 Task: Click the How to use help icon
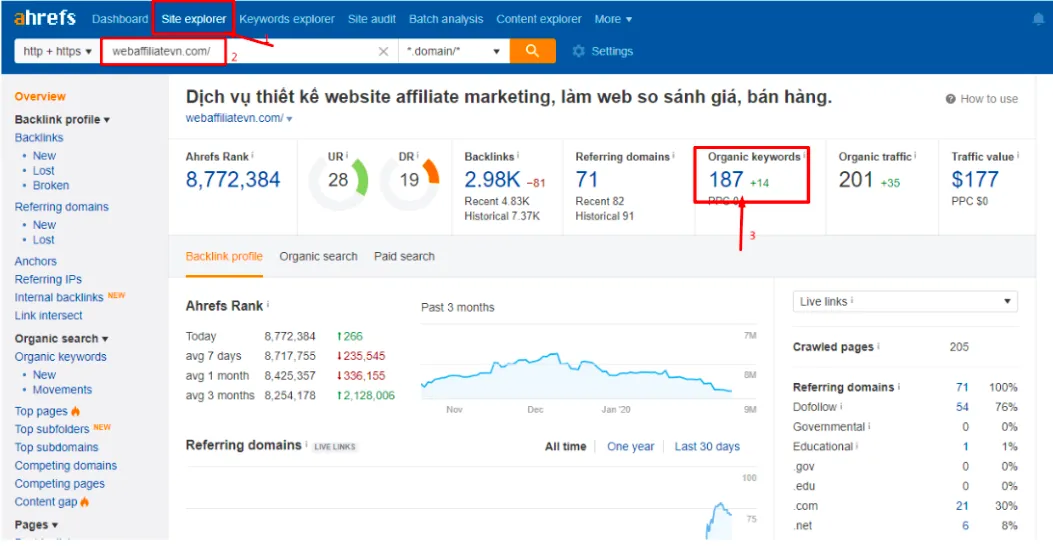pos(950,99)
